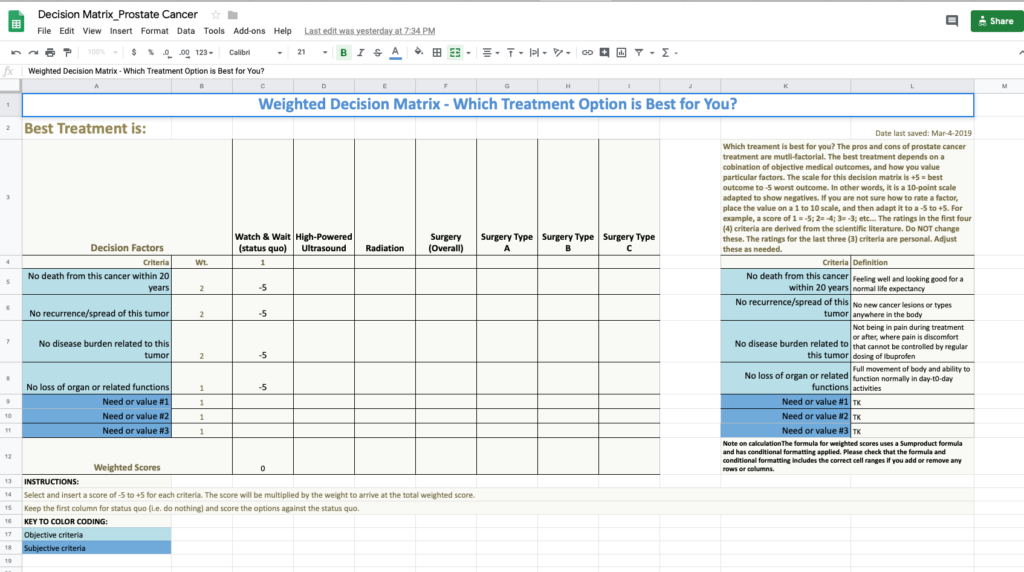1024x572 pixels.
Task: Open the Add-ons menu
Action: [x=249, y=31]
